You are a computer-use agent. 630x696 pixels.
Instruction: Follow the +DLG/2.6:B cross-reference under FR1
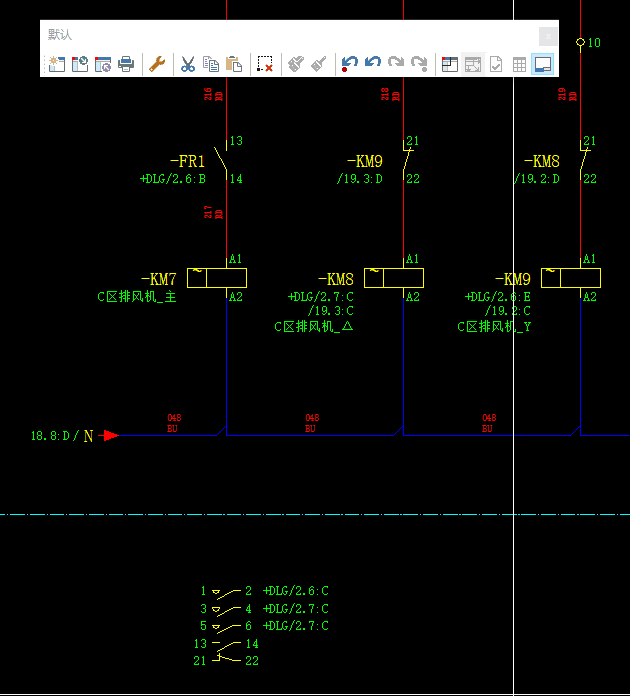click(172, 179)
